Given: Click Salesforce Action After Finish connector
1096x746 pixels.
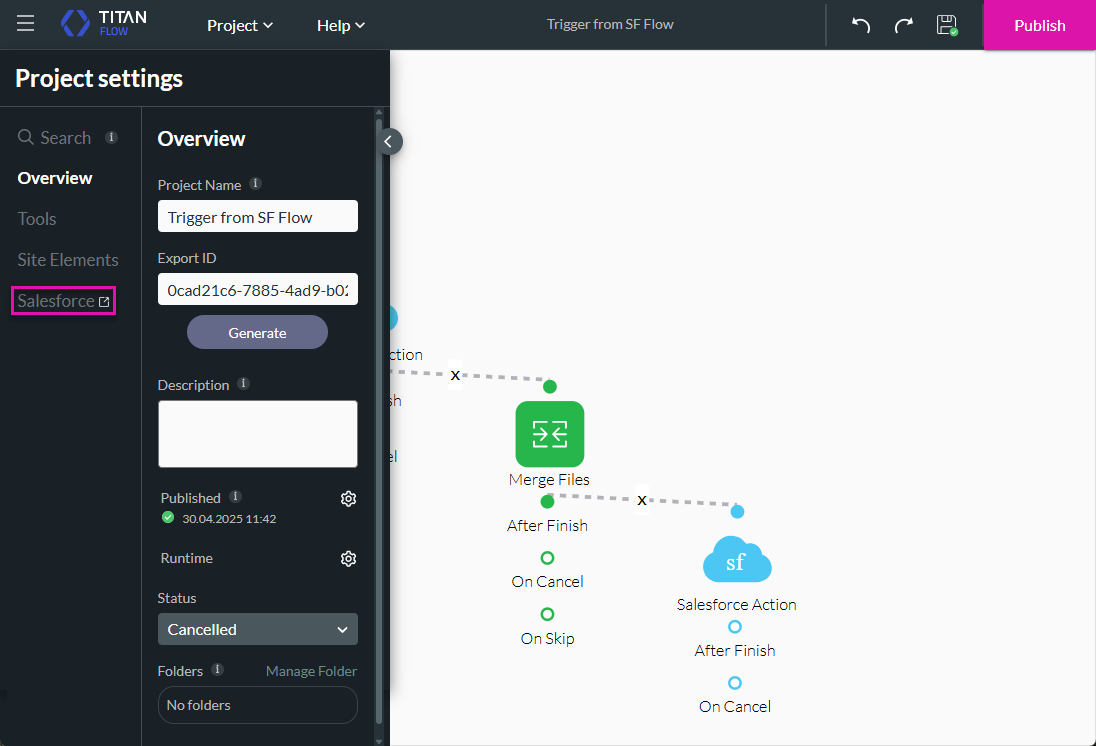Looking at the screenshot, I should pos(735,626).
